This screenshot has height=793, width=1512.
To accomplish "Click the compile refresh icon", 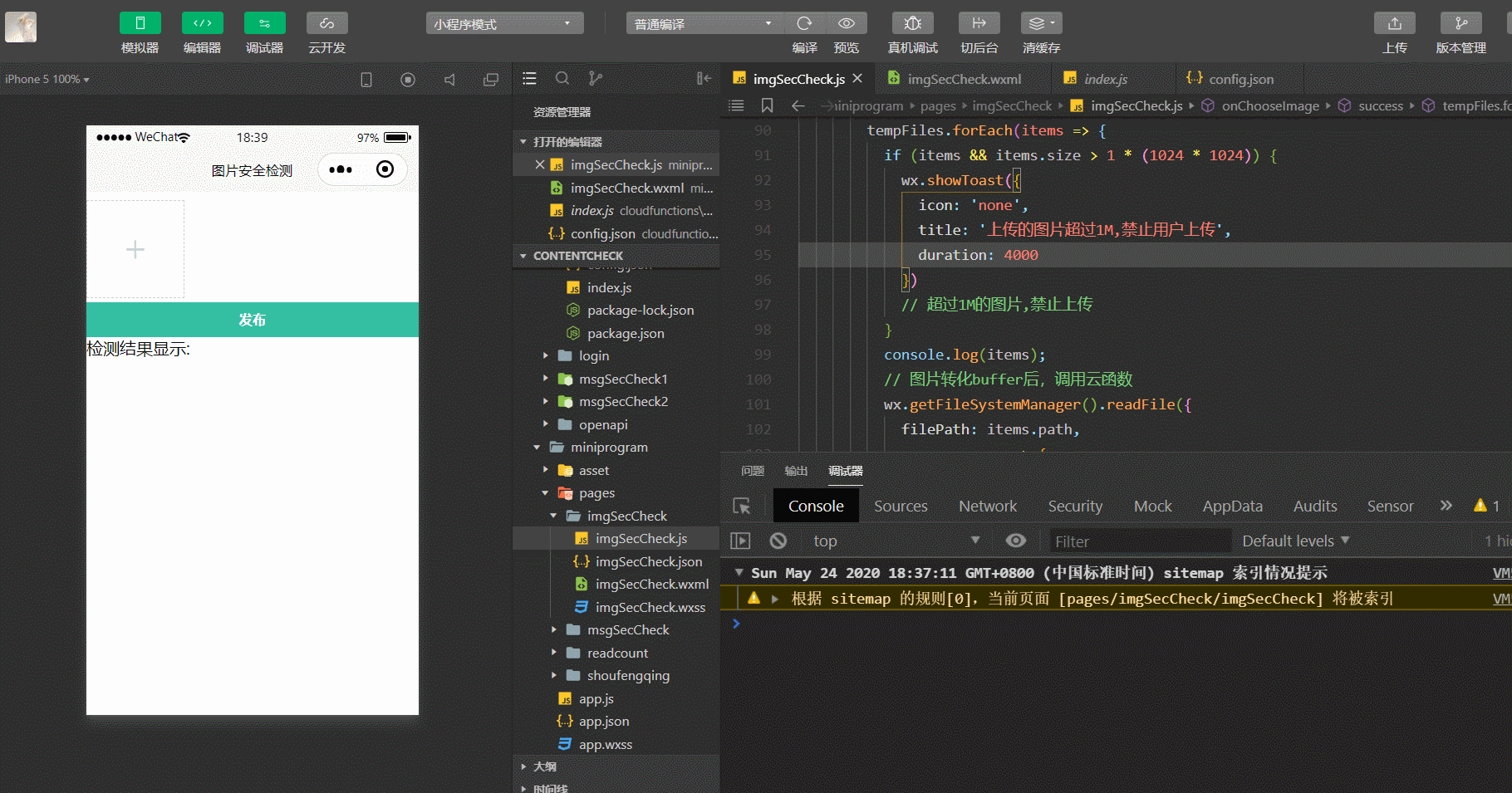I will click(x=804, y=23).
